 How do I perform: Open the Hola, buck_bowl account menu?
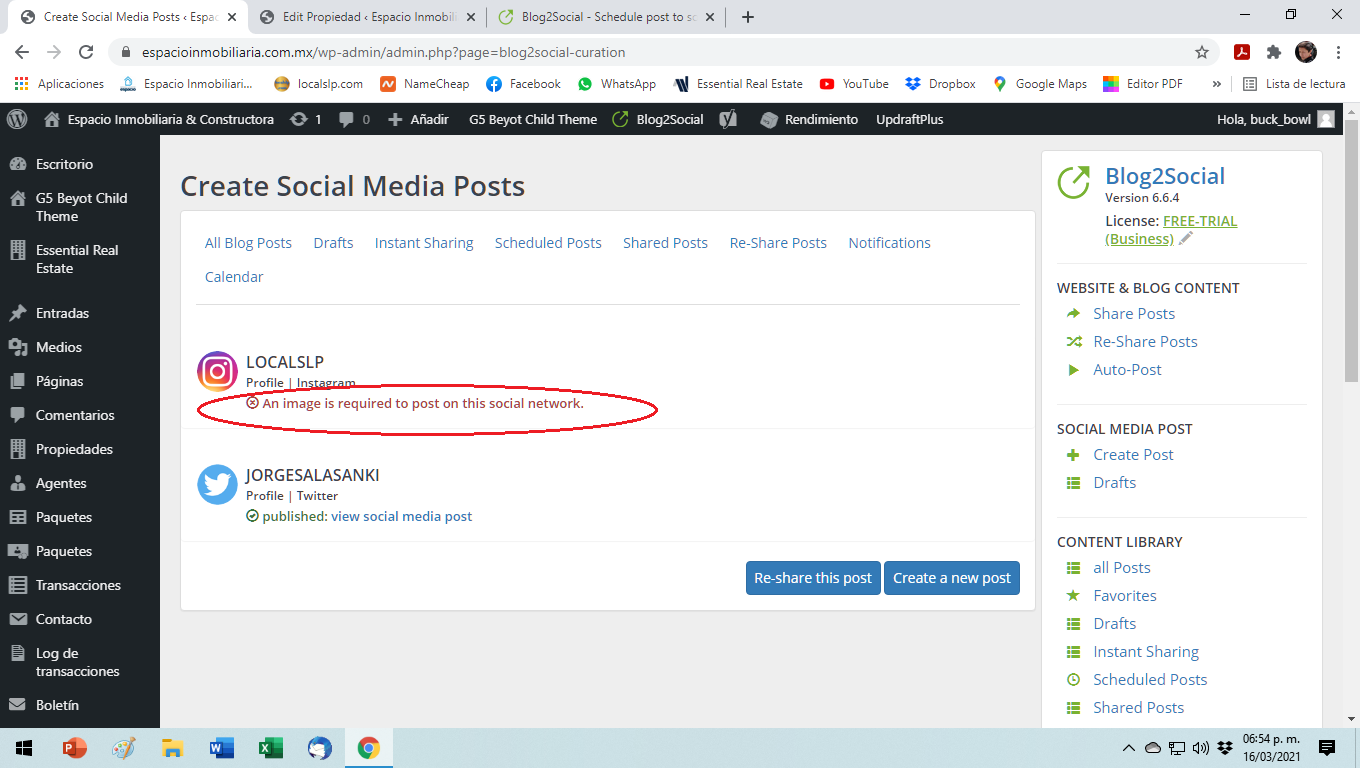click(x=1275, y=119)
